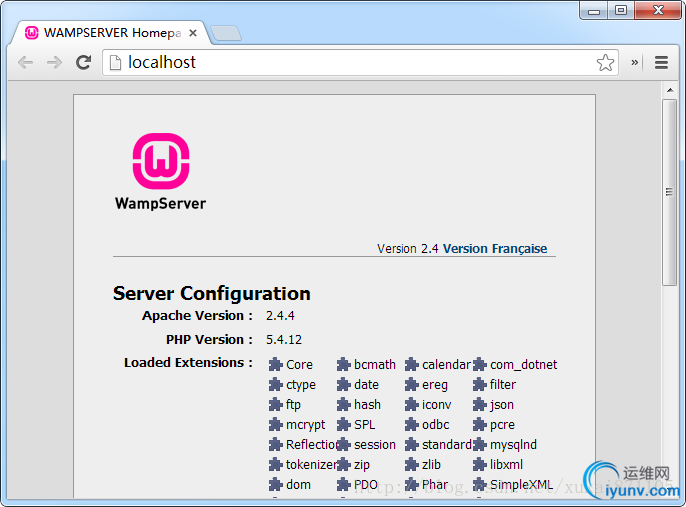Bookmark this page with the star icon
686x507 pixels.
tap(605, 63)
